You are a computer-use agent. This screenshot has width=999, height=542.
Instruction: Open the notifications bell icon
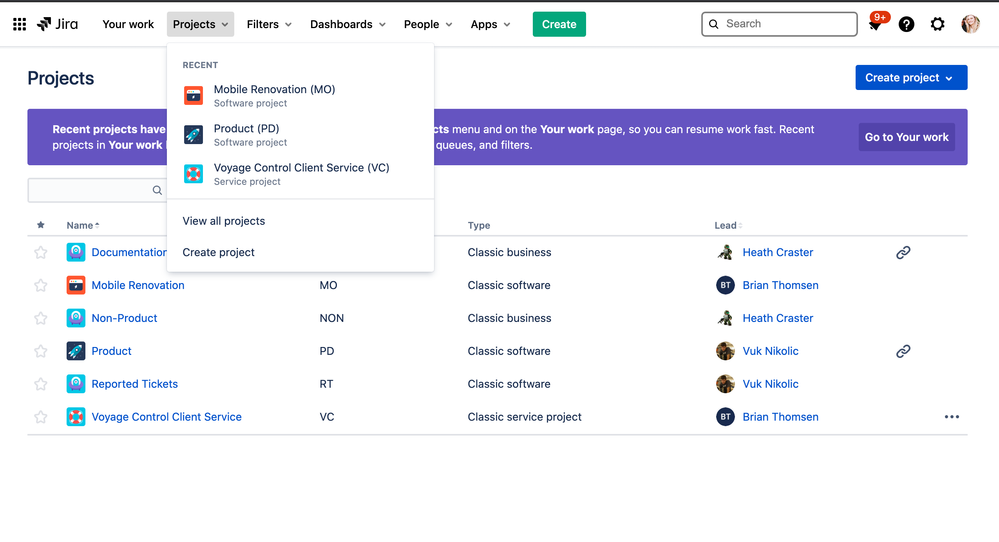coord(875,25)
